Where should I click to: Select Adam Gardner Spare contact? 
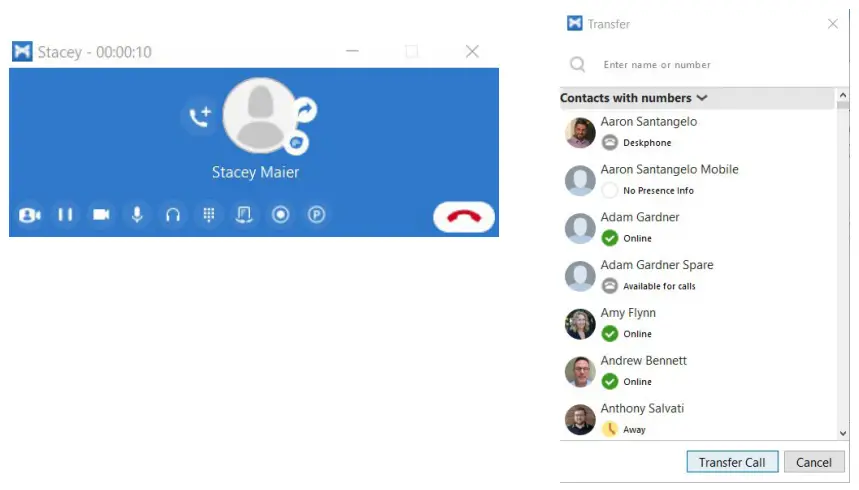[698, 275]
